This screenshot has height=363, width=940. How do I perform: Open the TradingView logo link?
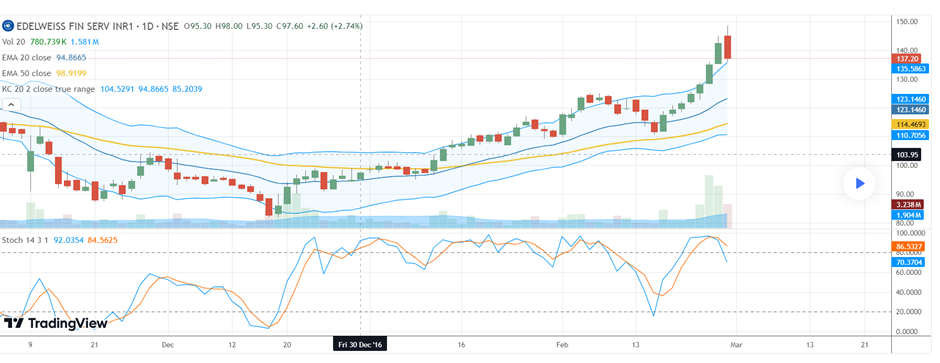pos(56,323)
